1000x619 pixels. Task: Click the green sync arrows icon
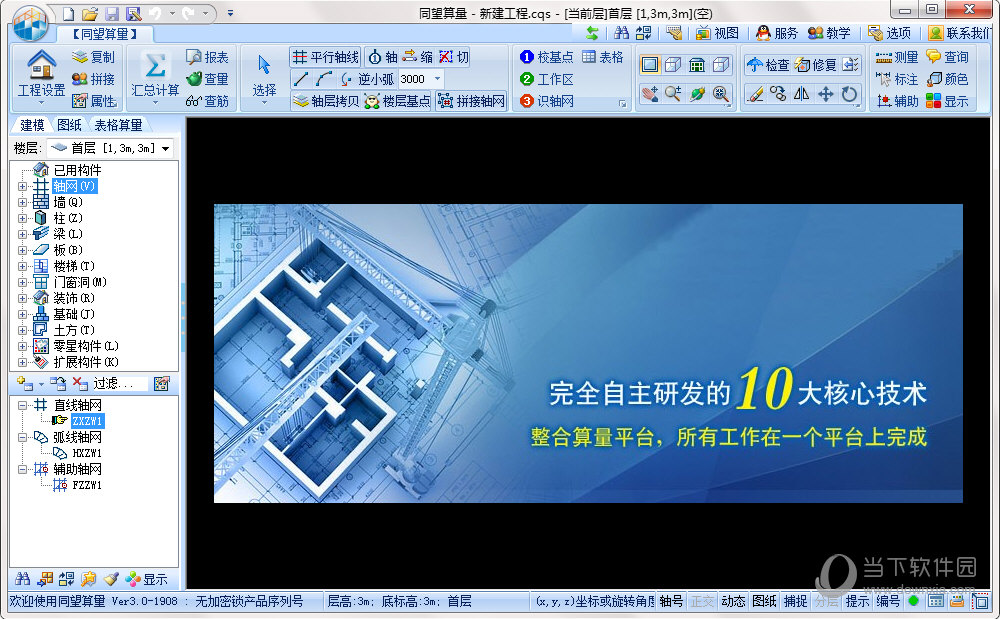pyautogui.click(x=592, y=33)
